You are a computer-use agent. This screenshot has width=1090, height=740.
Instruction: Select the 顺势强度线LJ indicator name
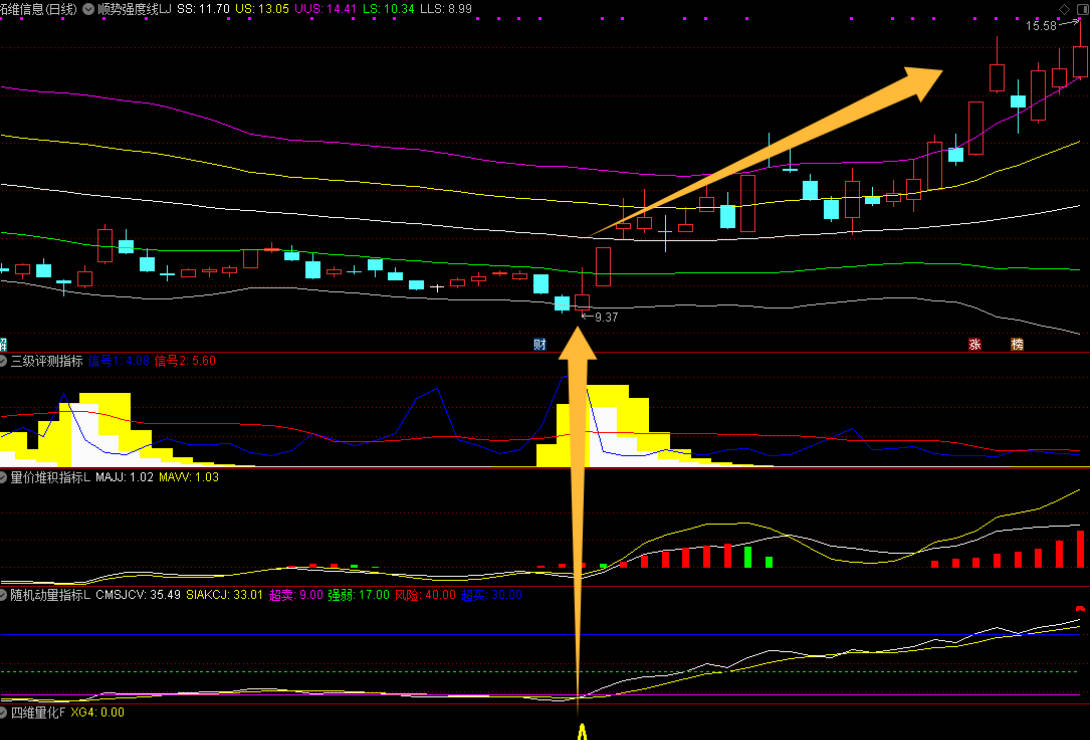[134, 9]
